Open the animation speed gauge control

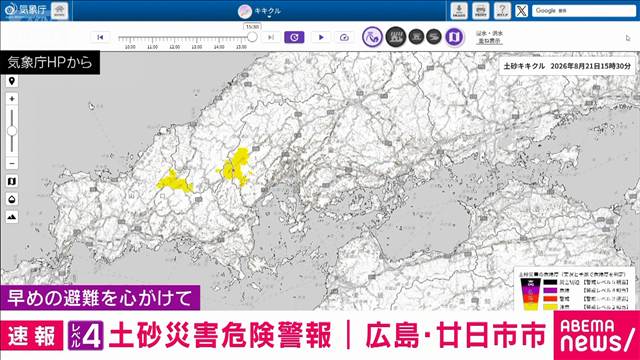pos(344,37)
